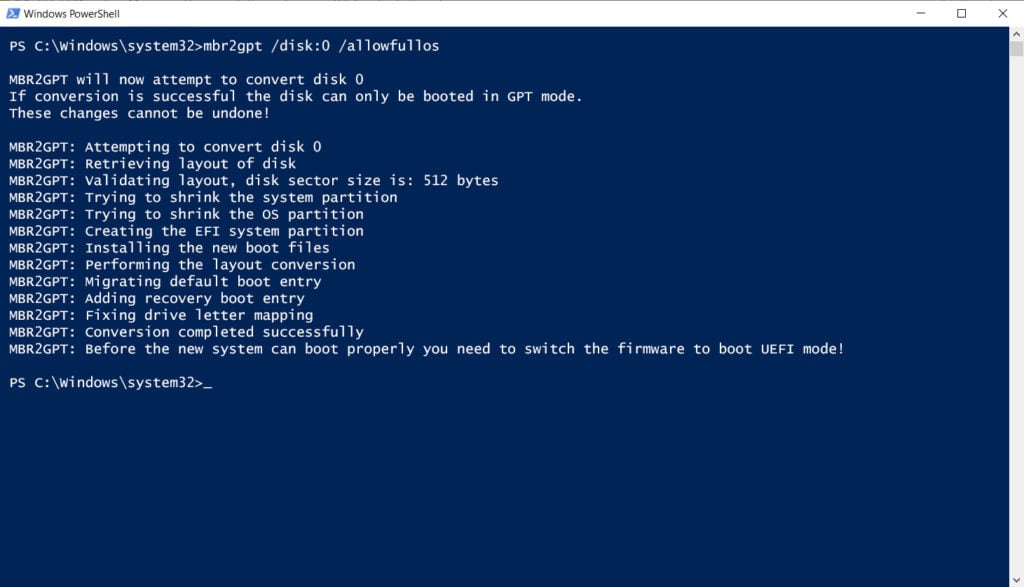Click the "mbr2gpt /disk:0 /allowfullos" command text

[320, 46]
